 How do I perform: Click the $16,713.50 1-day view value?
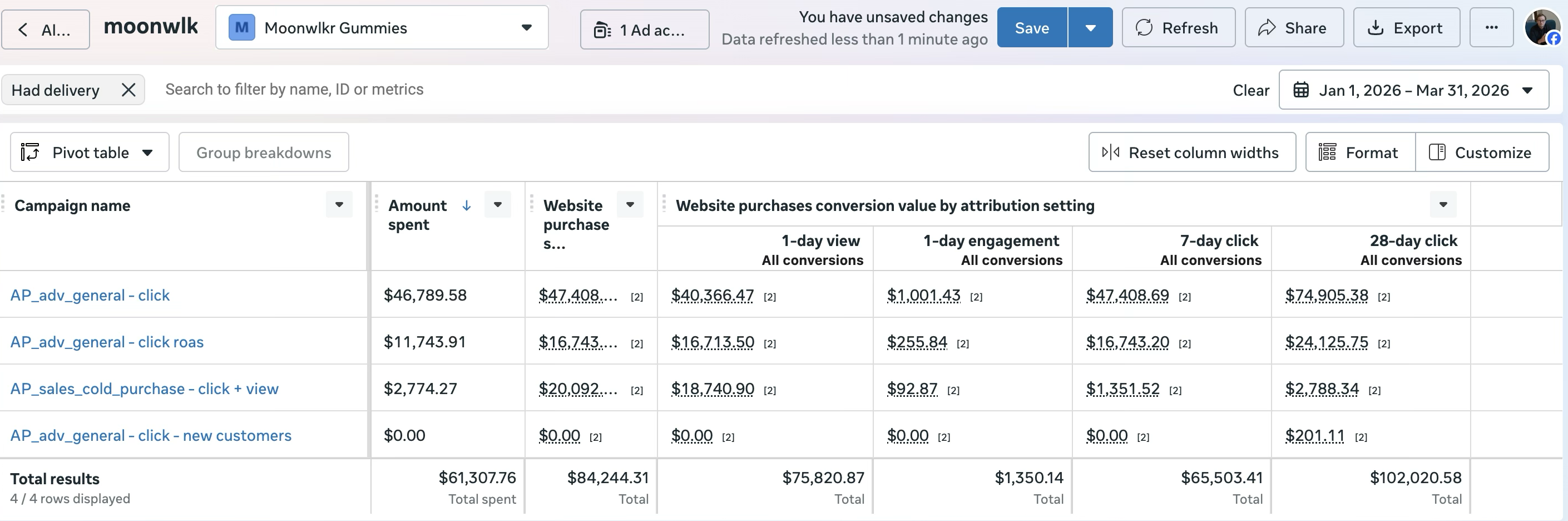click(x=712, y=342)
